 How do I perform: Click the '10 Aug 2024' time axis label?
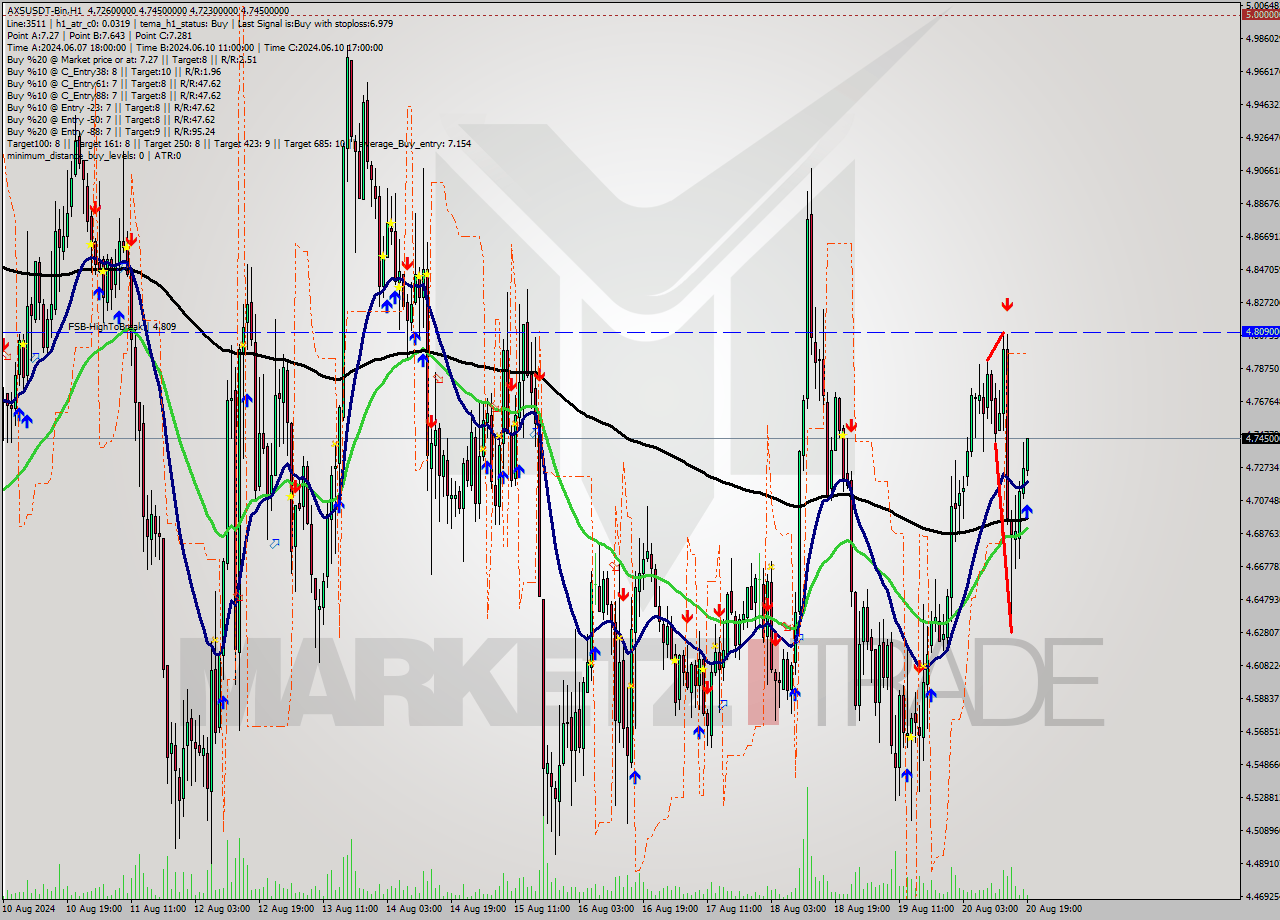(x=26, y=909)
